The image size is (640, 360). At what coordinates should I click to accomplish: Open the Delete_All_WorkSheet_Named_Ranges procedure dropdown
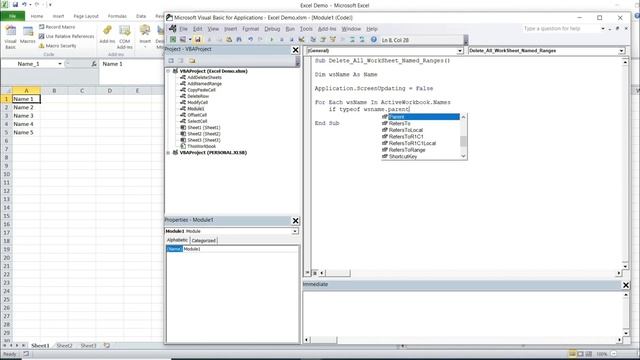(621, 51)
